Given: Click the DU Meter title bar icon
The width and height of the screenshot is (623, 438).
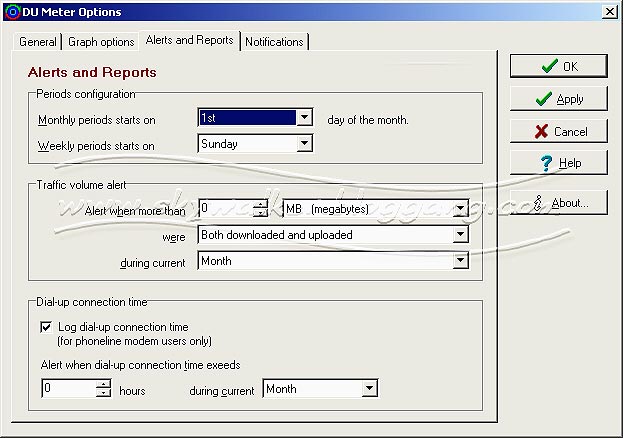Looking at the screenshot, I should click(12, 12).
